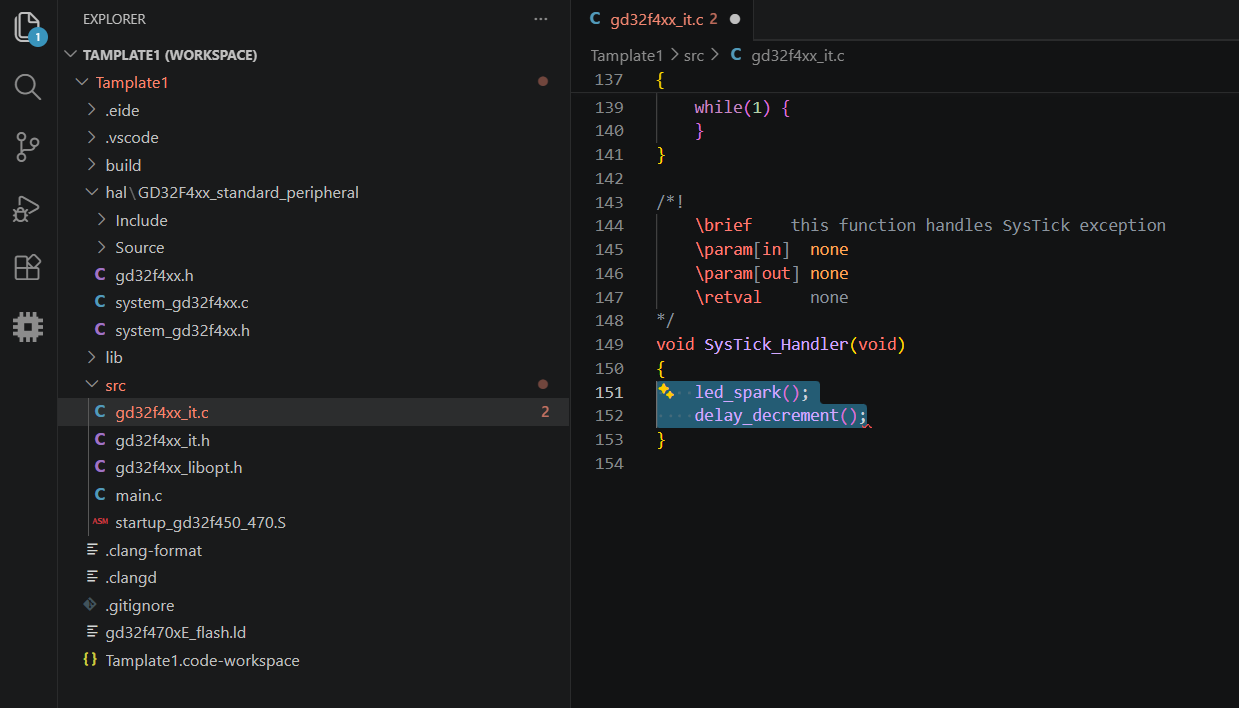Collapse the Tamplate1 root folder
1239x708 pixels.
(82, 82)
